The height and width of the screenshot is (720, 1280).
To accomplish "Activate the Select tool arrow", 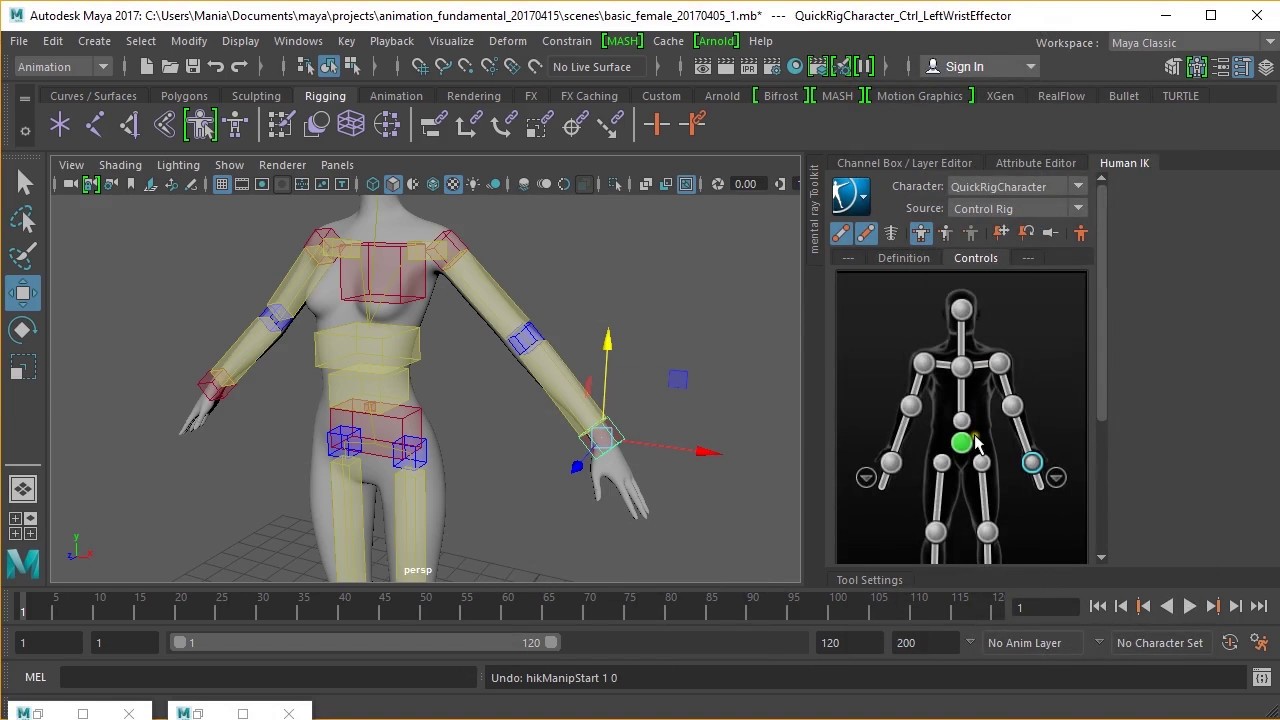I will pyautogui.click(x=23, y=182).
